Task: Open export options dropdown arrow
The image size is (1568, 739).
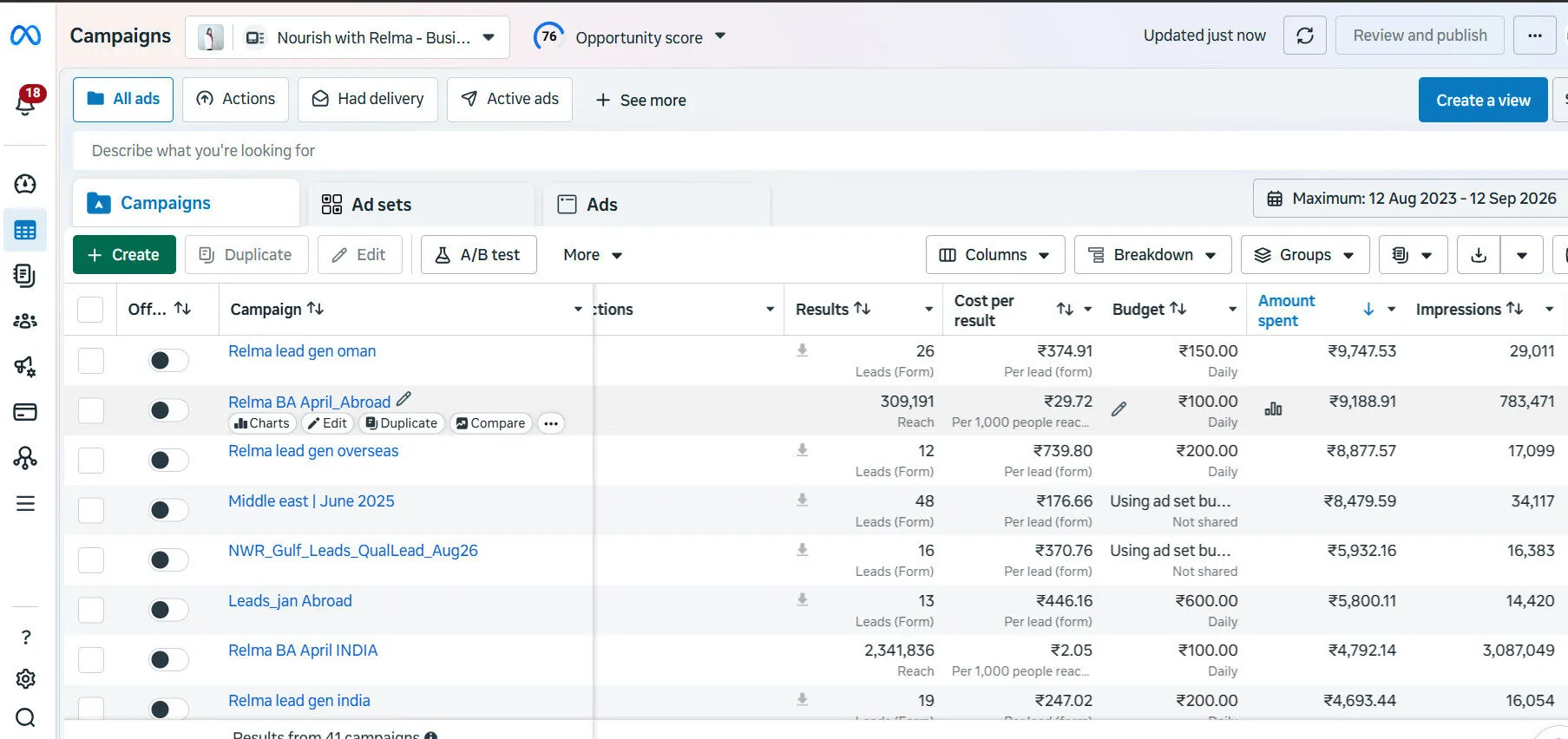Action: tap(1521, 254)
